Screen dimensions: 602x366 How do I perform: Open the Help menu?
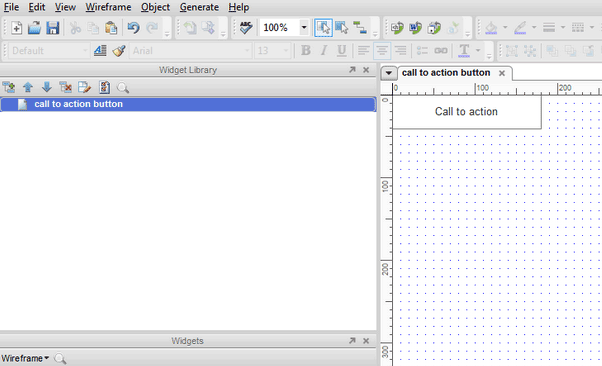(x=238, y=7)
